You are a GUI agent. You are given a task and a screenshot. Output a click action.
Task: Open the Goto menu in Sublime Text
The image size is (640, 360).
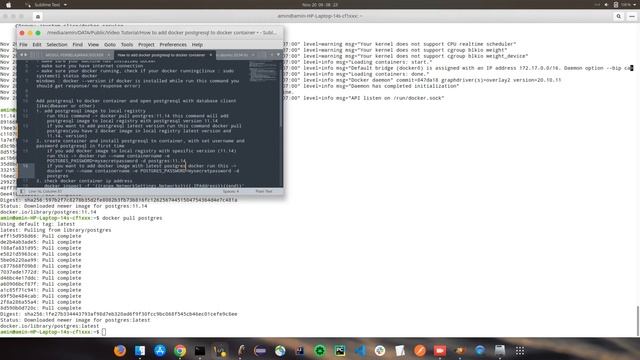pyautogui.click(x=110, y=44)
